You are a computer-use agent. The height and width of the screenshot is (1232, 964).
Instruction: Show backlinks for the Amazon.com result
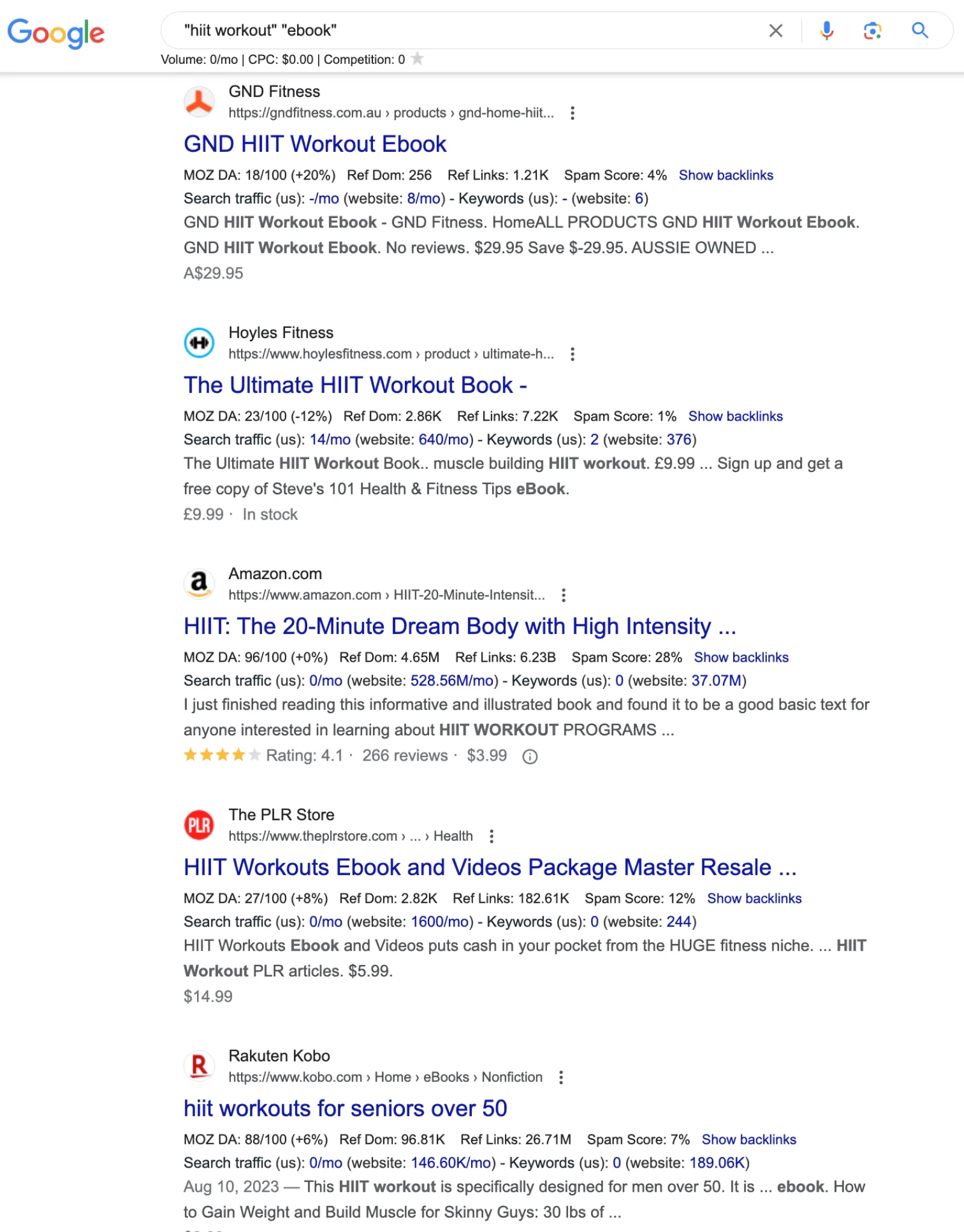[x=740, y=658]
